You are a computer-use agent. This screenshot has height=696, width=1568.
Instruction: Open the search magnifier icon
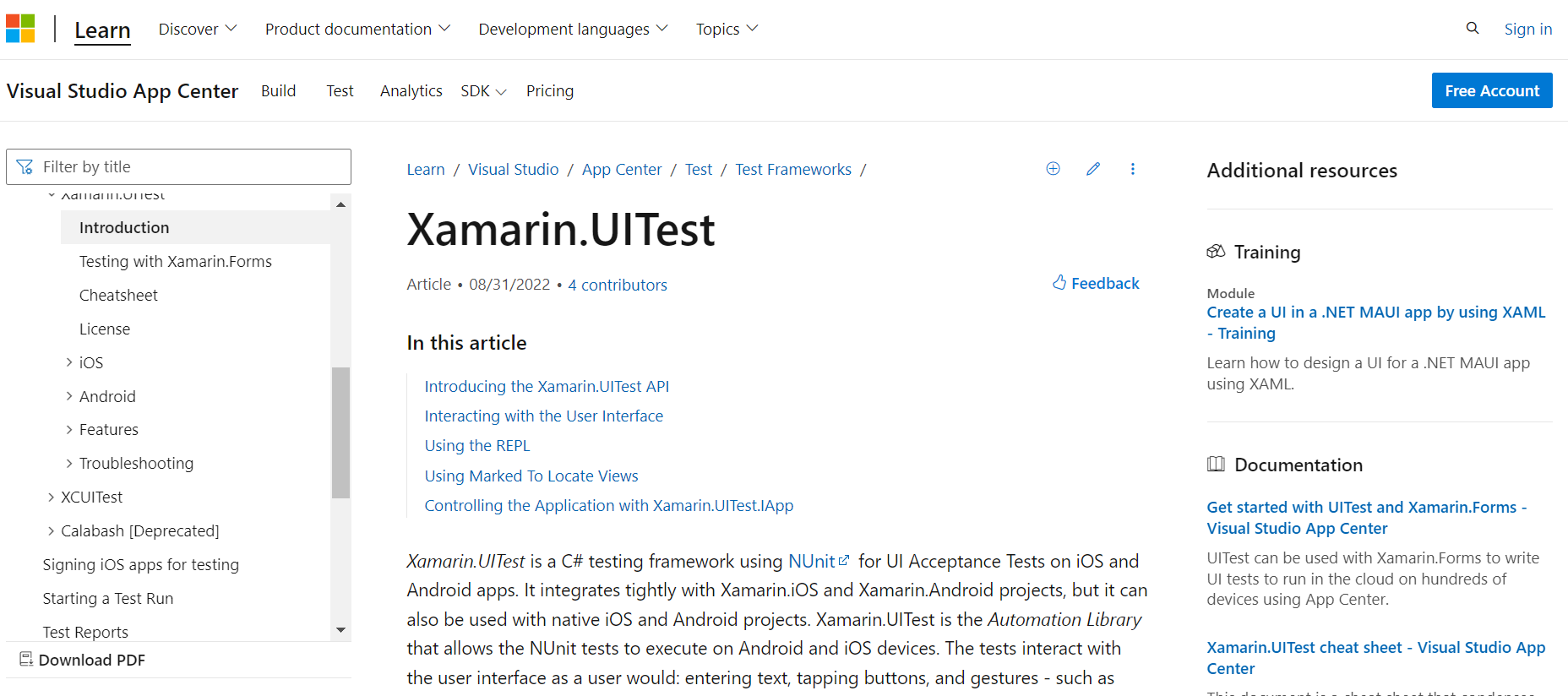click(1473, 29)
